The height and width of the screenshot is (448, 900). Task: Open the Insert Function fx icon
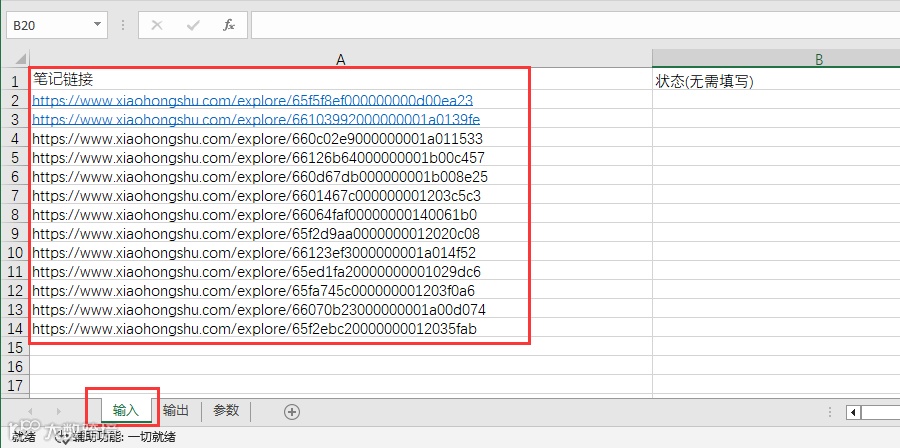(228, 25)
